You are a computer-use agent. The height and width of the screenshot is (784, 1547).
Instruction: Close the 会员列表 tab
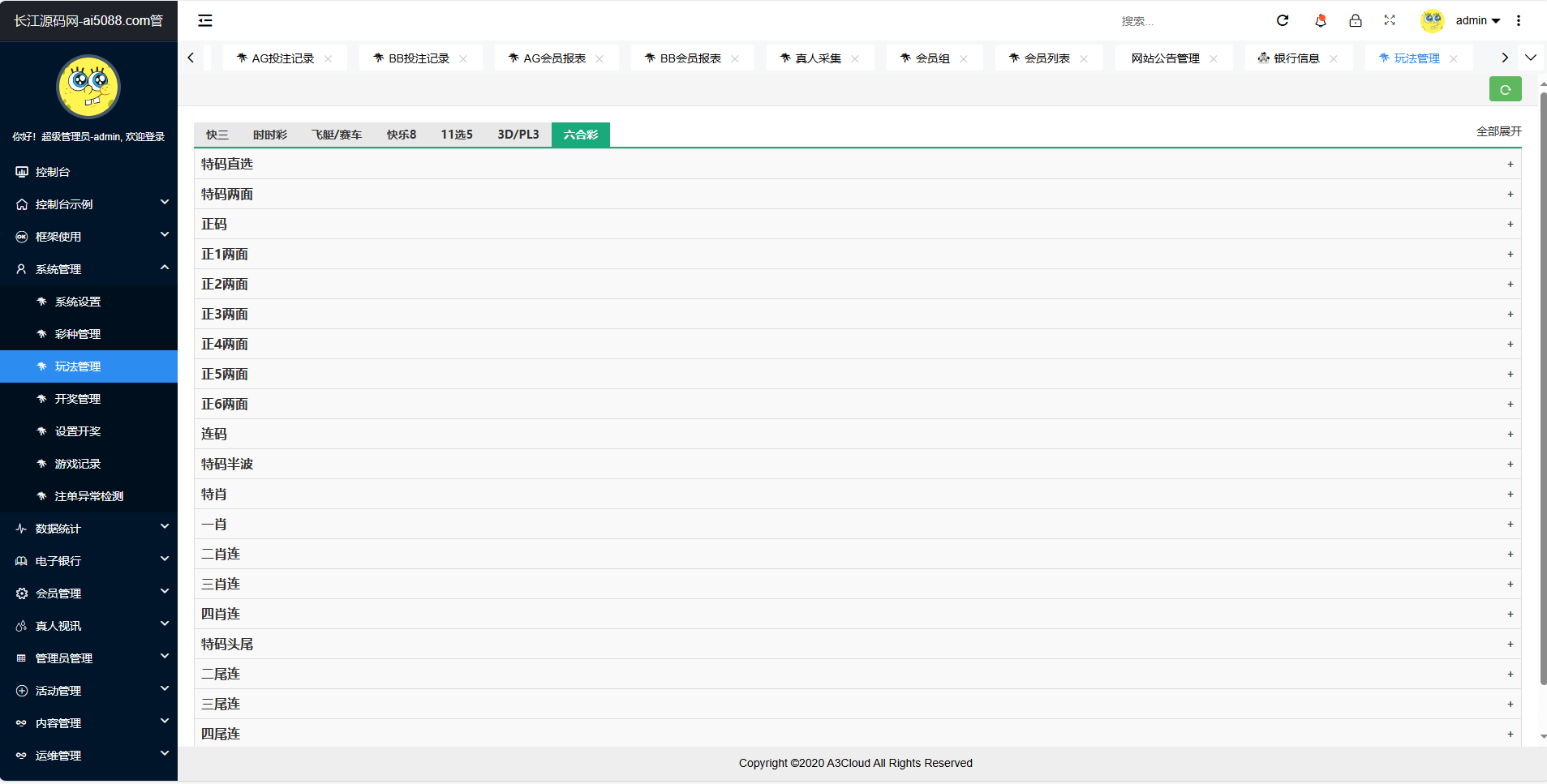click(1084, 58)
